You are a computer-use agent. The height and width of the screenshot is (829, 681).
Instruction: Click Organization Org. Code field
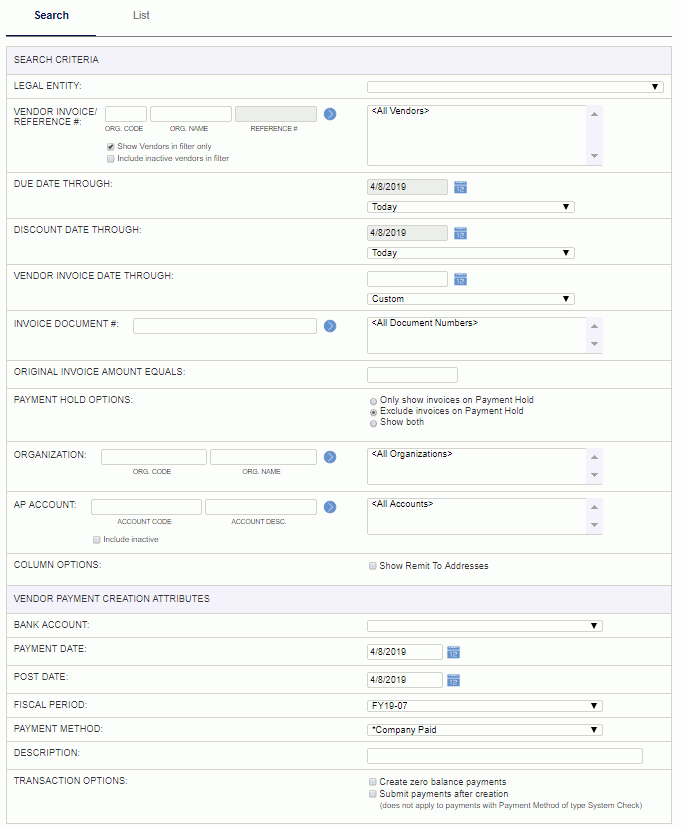point(154,457)
